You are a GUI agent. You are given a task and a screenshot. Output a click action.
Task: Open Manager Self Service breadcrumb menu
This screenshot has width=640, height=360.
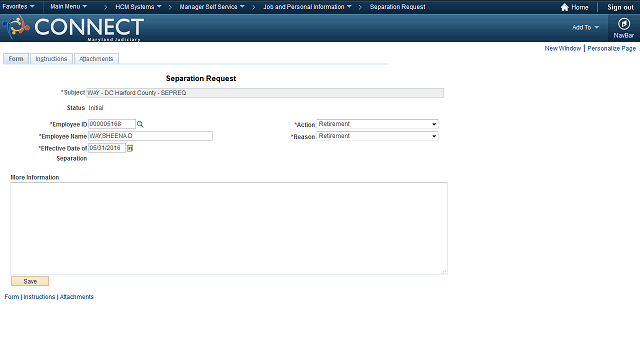(x=212, y=7)
